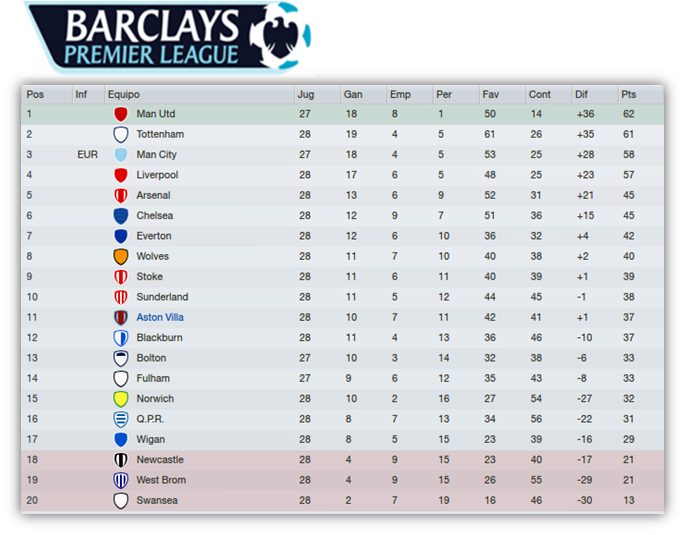Click the Tottenham white shield badge
This screenshot has height=535, width=685.
(121, 135)
